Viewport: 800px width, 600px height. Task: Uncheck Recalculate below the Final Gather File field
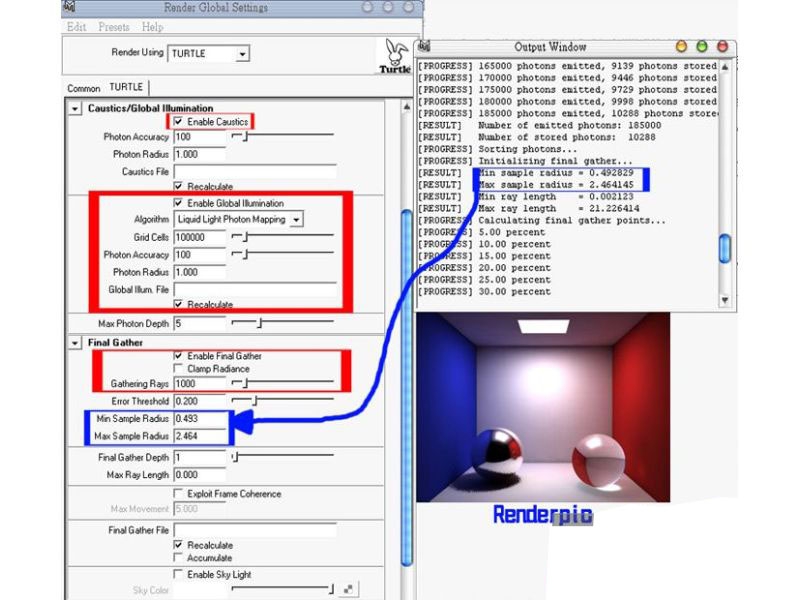pyautogui.click(x=178, y=544)
